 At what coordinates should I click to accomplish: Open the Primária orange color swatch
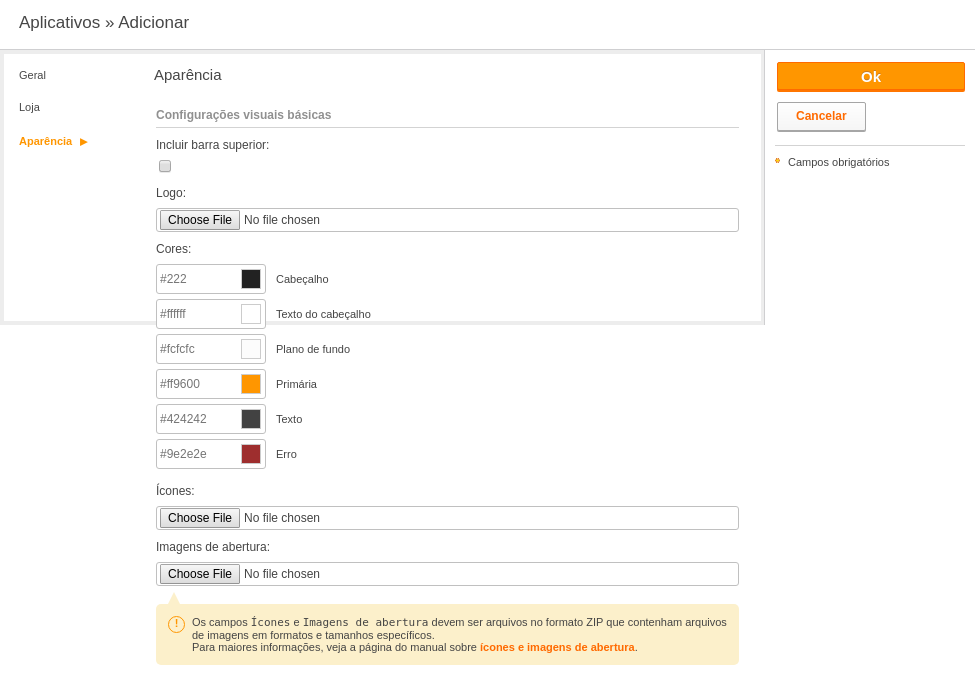coord(251,384)
